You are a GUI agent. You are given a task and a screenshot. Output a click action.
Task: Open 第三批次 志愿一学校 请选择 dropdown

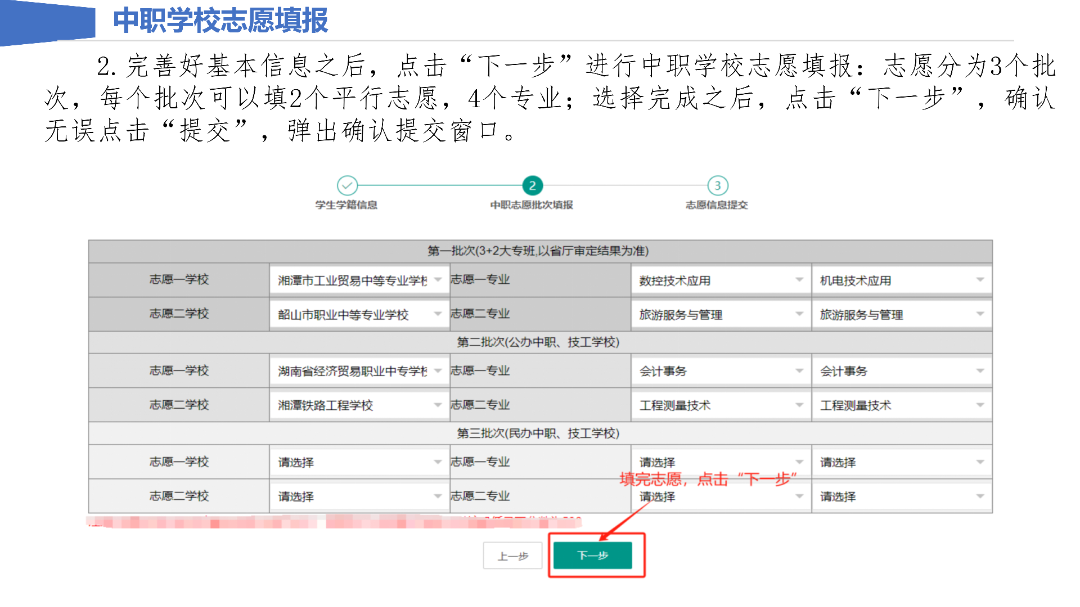coord(360,462)
